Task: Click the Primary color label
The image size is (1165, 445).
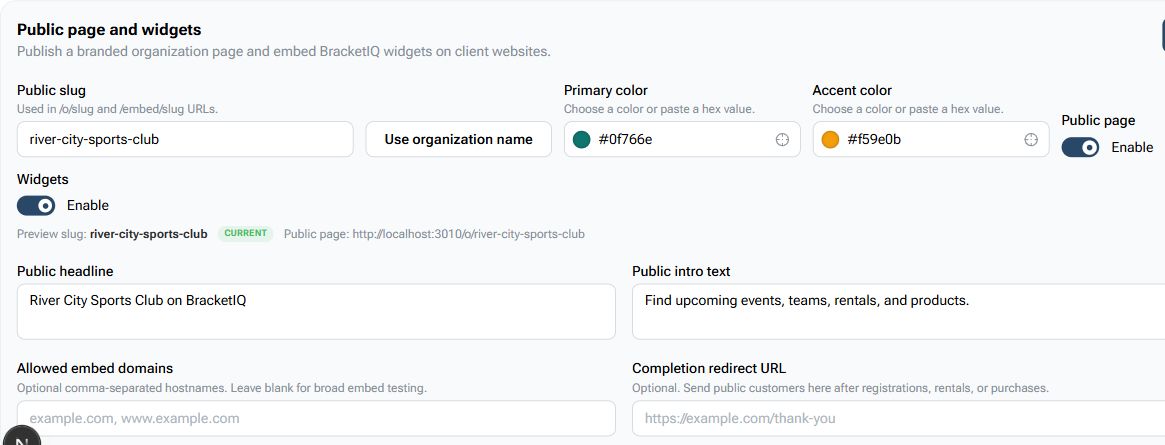Action: coord(606,91)
